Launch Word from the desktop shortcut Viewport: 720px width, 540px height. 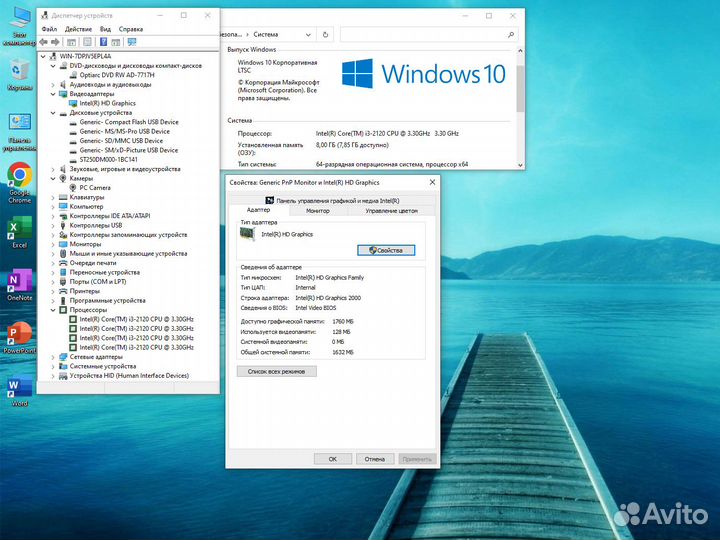20,390
